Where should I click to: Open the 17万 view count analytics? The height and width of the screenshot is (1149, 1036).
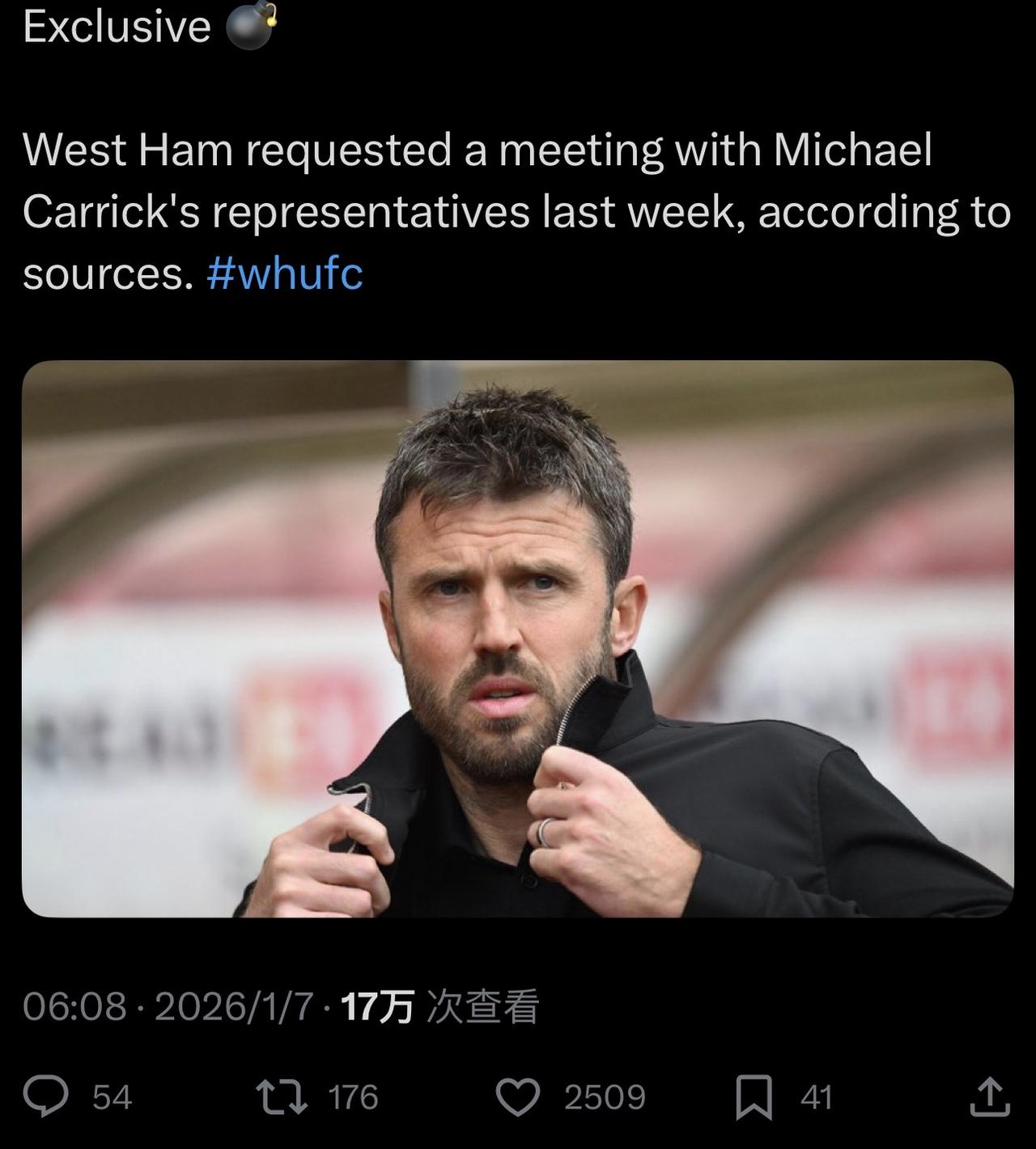[377, 1007]
